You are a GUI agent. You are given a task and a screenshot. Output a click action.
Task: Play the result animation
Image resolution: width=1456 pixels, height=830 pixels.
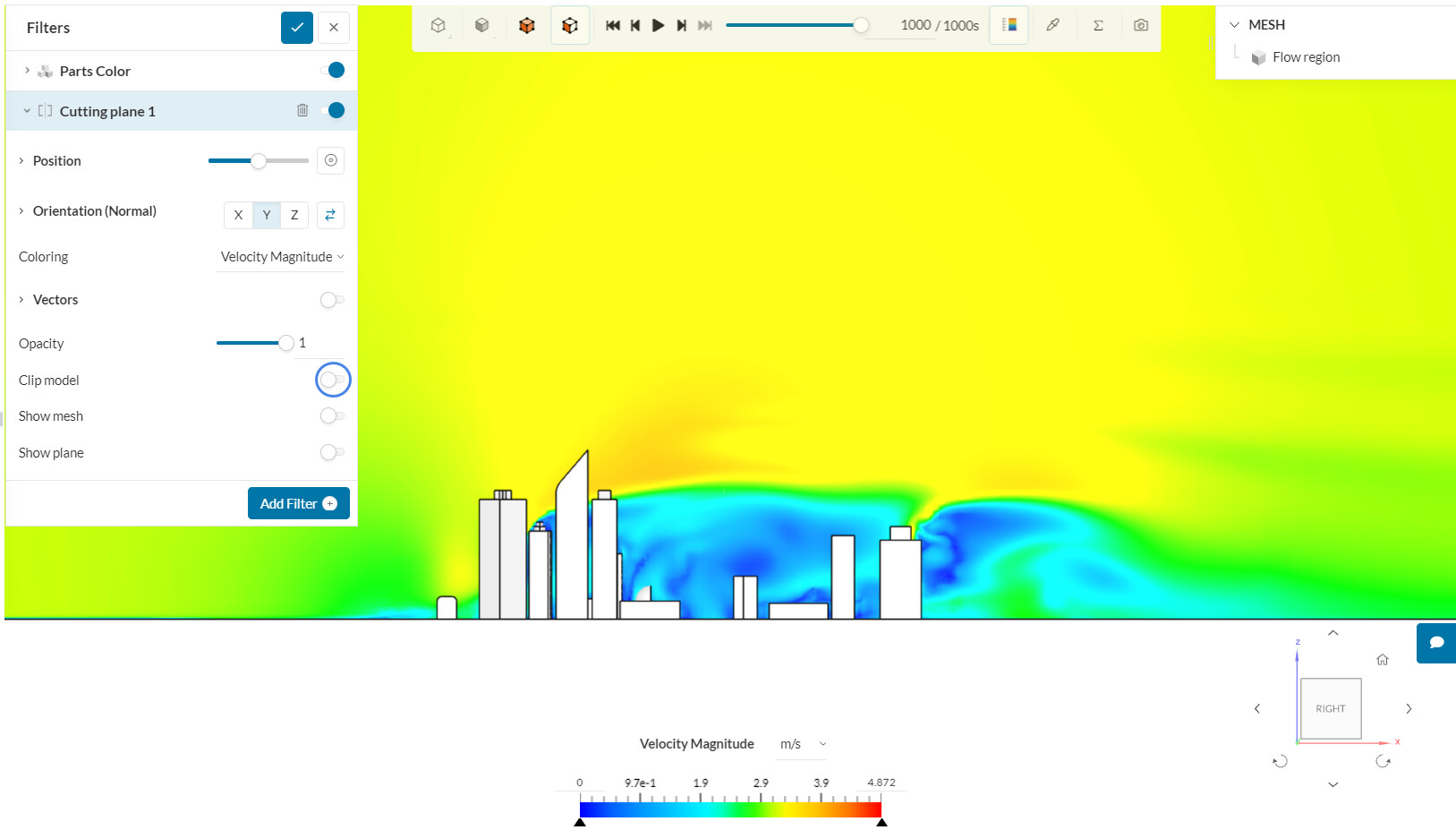click(659, 25)
